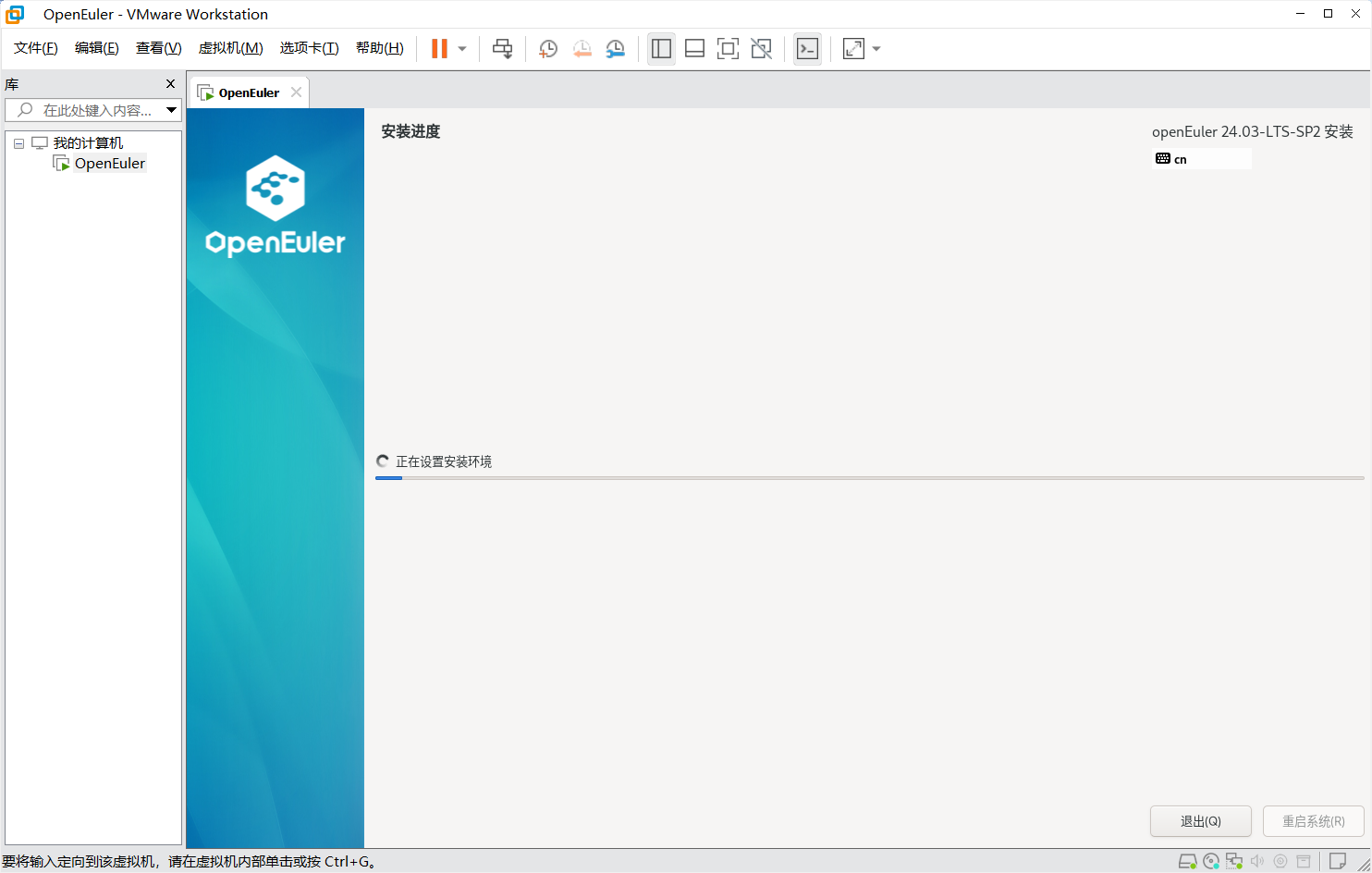Click the 安装进度 heading
Image resolution: width=1372 pixels, height=873 pixels.
pyautogui.click(x=410, y=131)
